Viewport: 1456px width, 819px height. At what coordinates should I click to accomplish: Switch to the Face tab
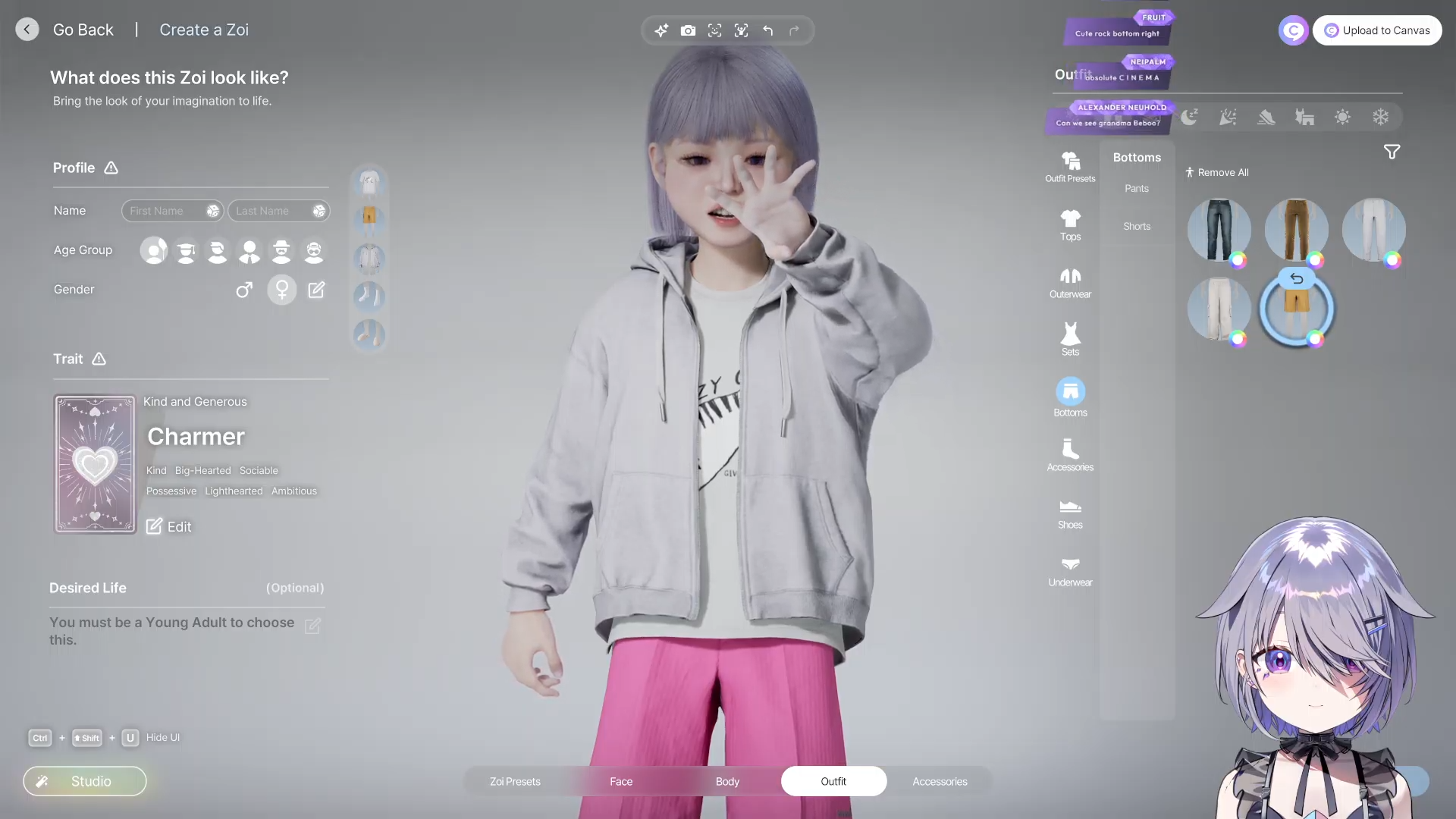(621, 781)
